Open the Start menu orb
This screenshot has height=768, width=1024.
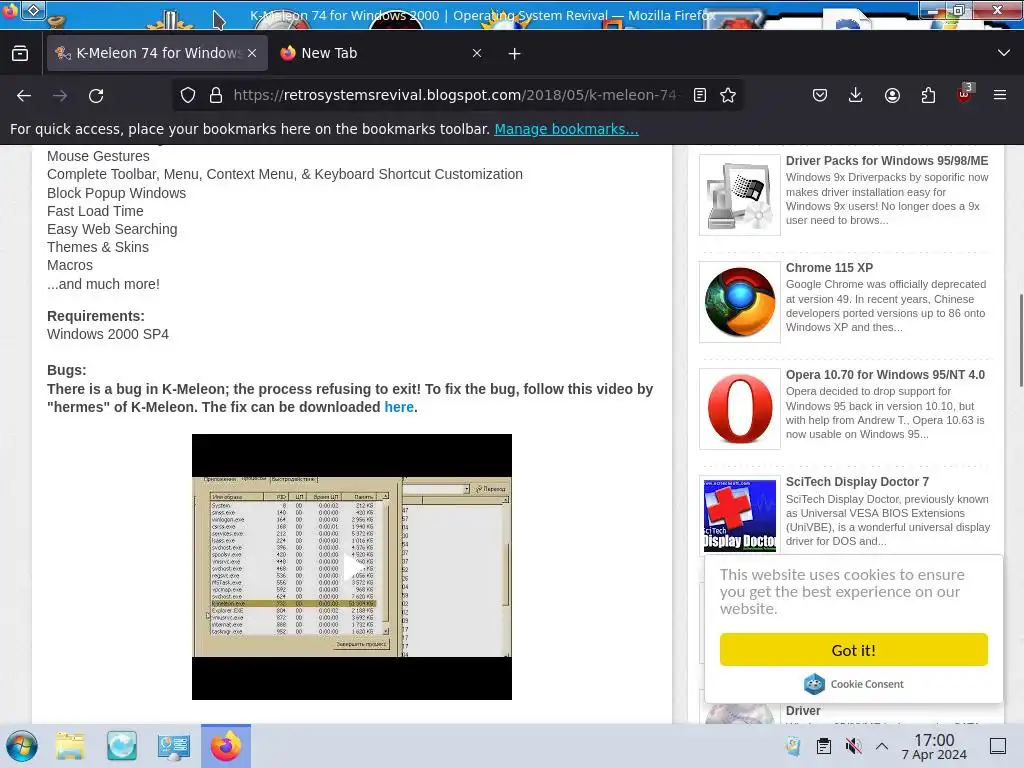(22, 746)
